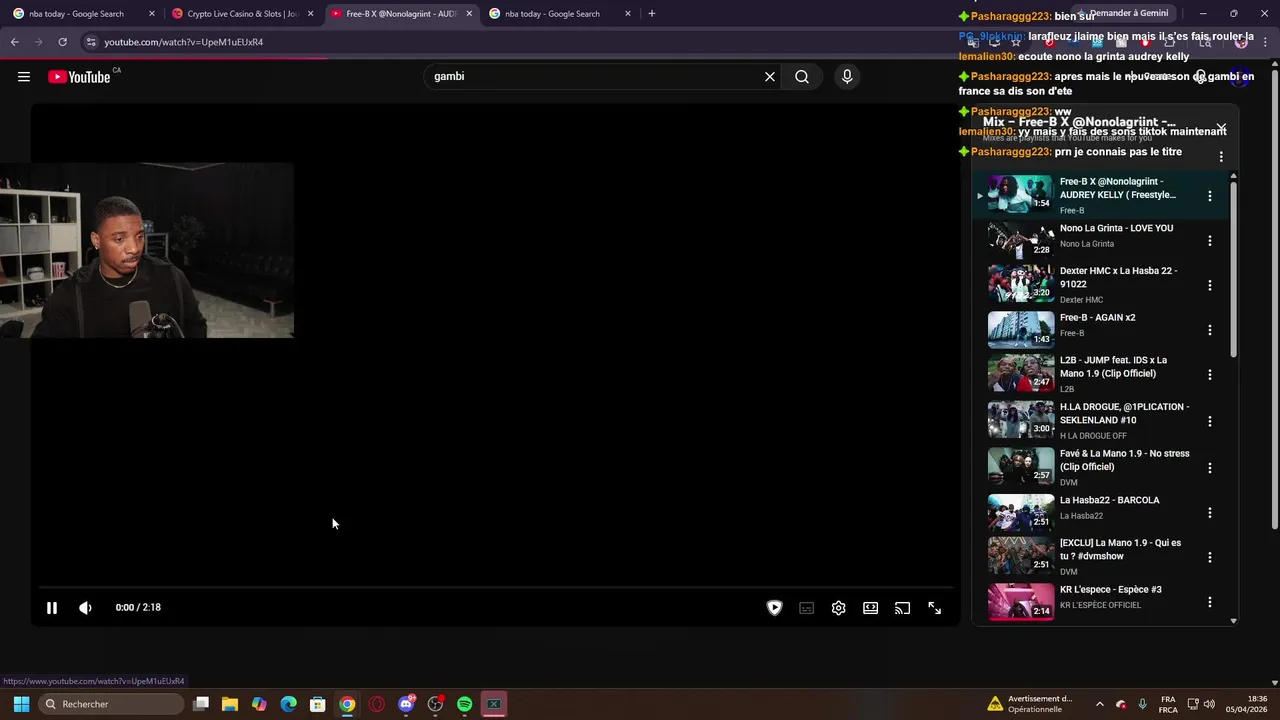Cast the video to a TV

click(902, 608)
